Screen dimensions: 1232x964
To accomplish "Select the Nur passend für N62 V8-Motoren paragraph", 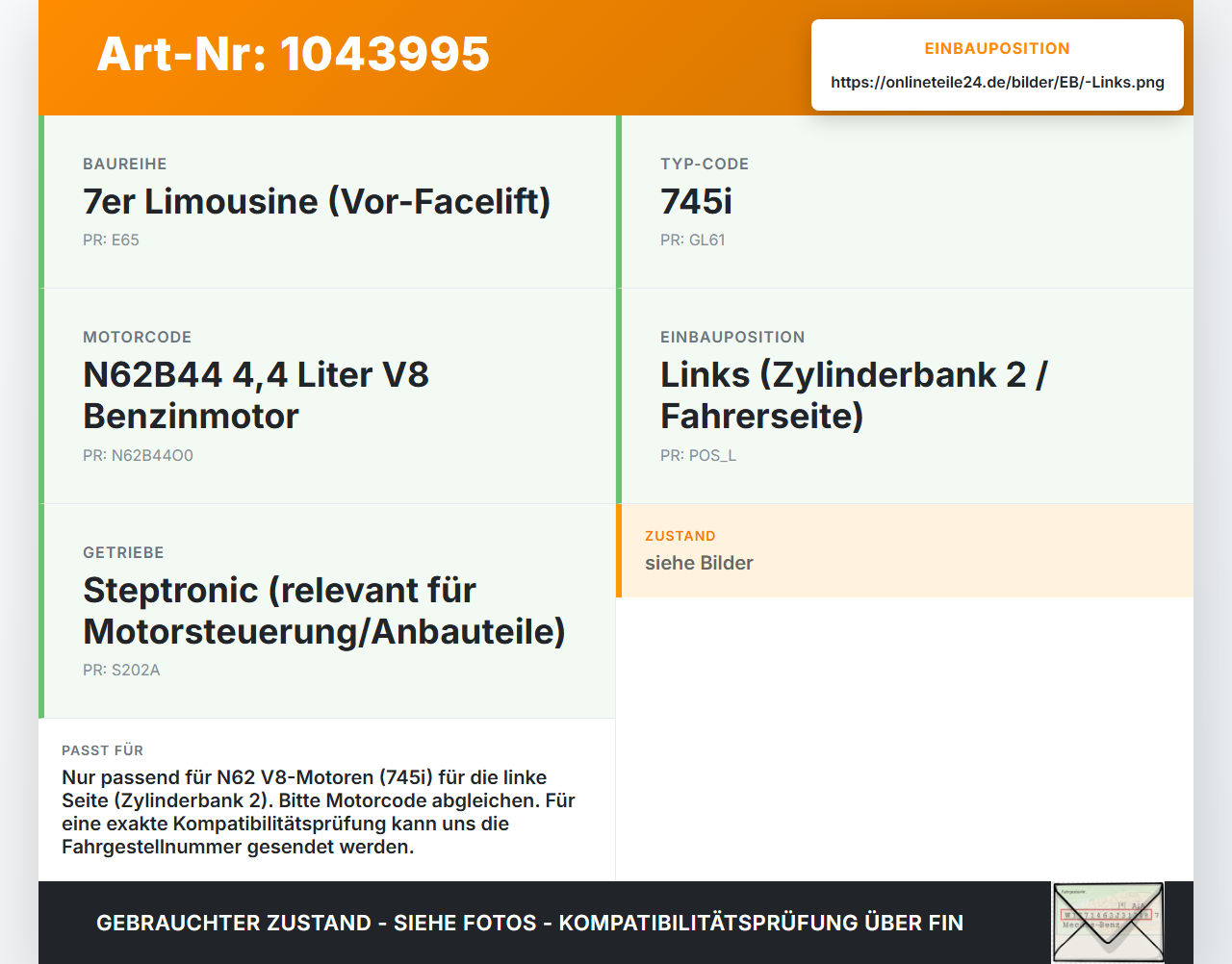I will [x=319, y=812].
